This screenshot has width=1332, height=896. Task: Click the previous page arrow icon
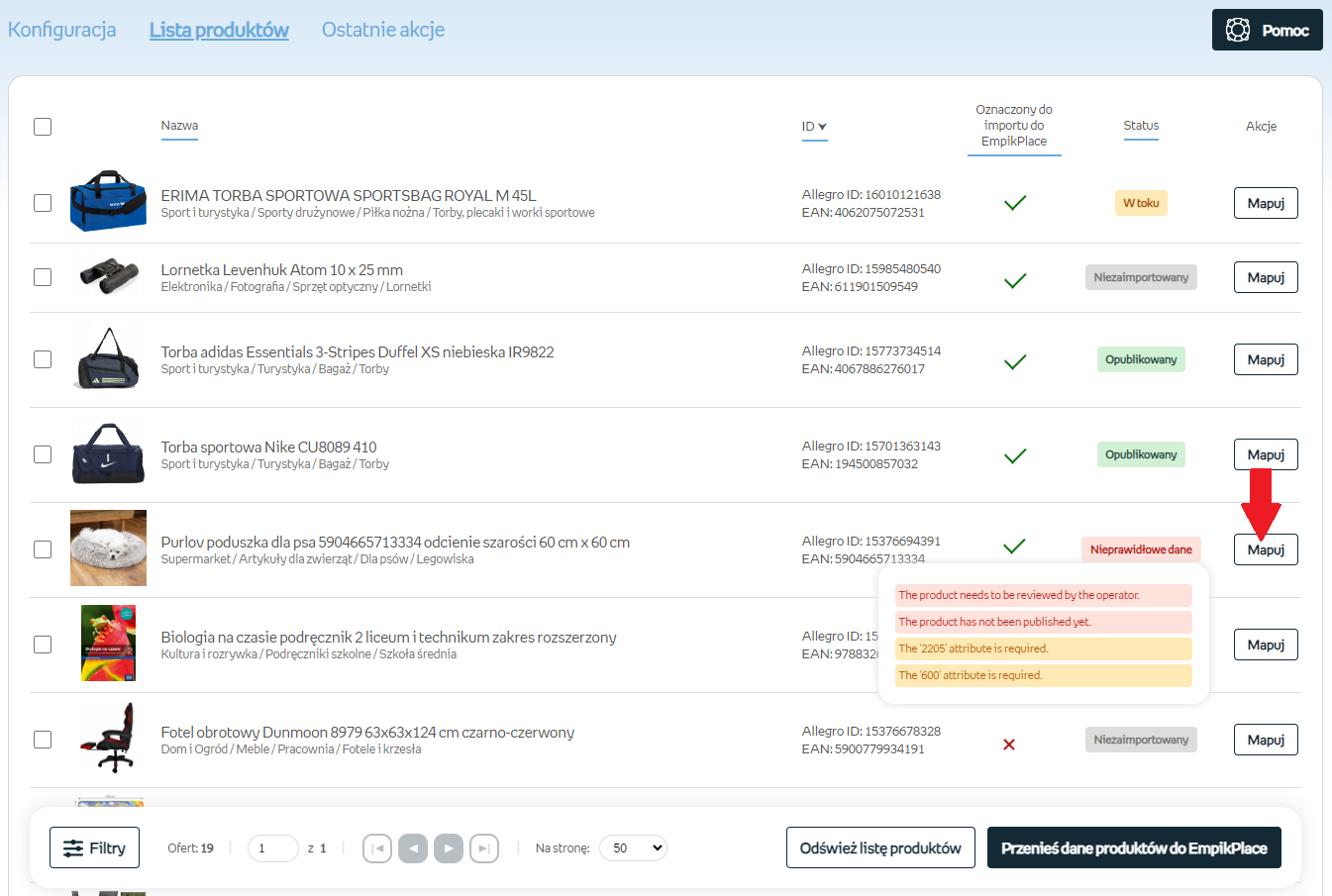click(413, 848)
